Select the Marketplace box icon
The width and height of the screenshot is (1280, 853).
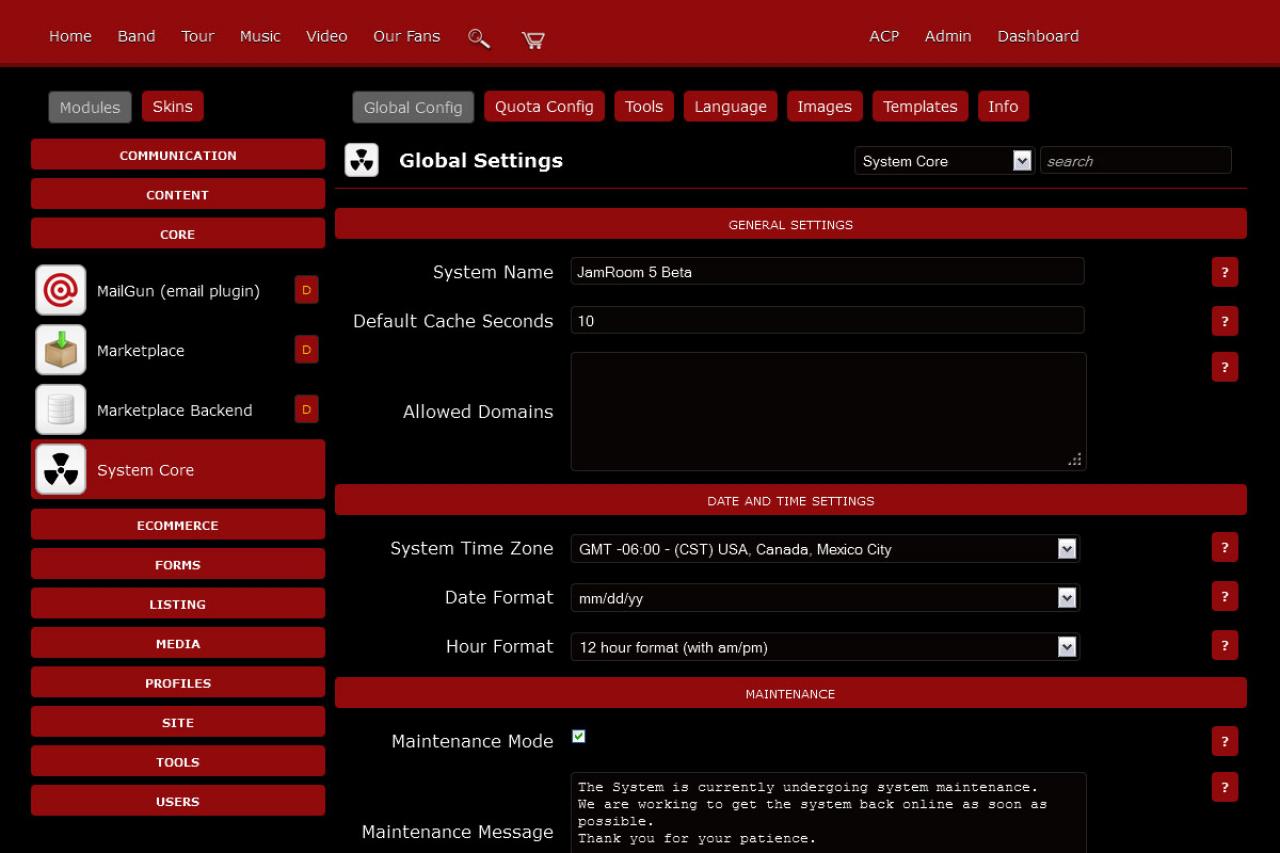click(61, 350)
